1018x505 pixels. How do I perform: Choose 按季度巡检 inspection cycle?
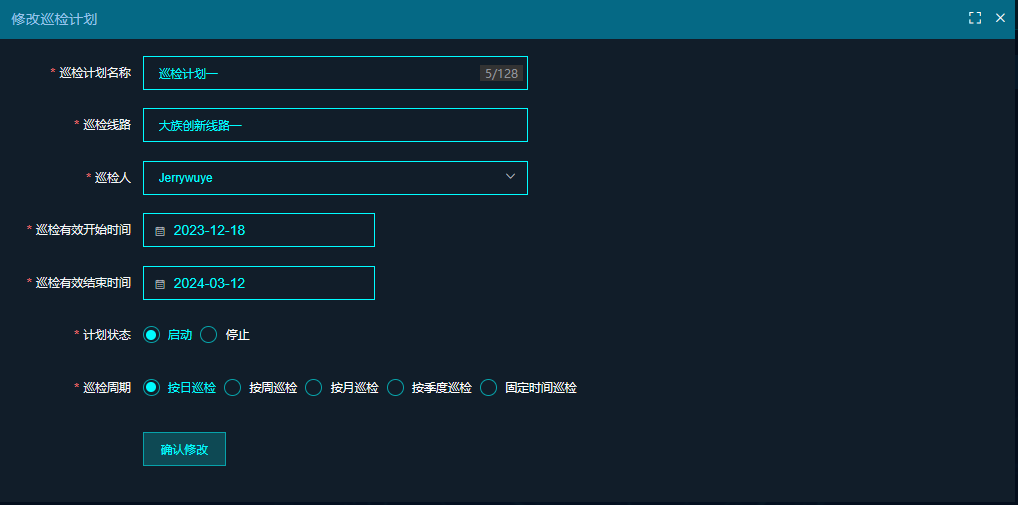pyautogui.click(x=395, y=388)
